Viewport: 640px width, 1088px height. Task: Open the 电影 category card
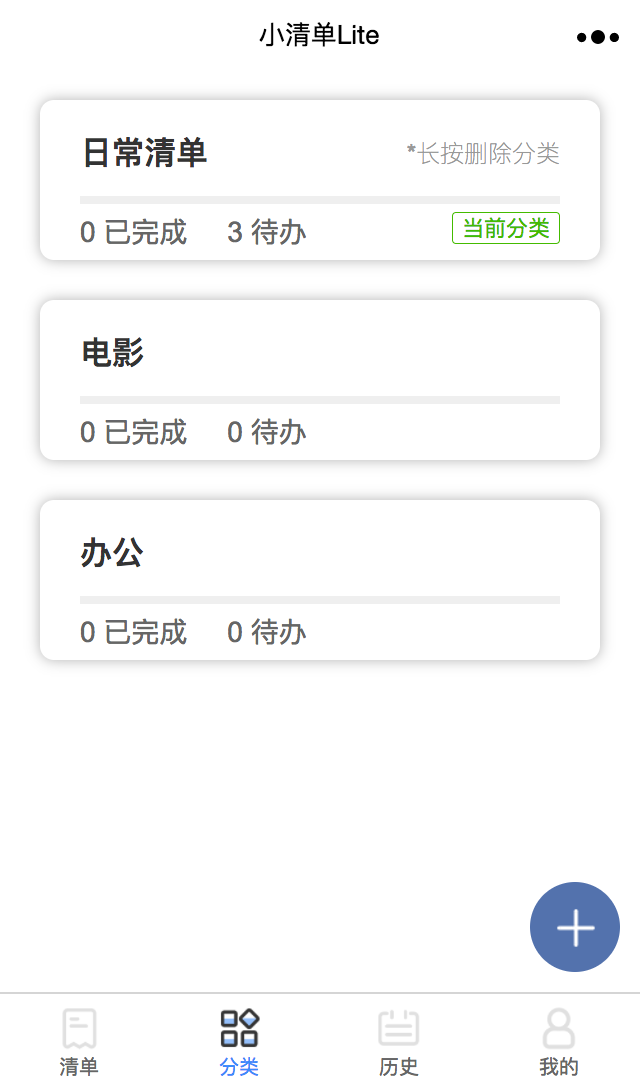coord(320,380)
